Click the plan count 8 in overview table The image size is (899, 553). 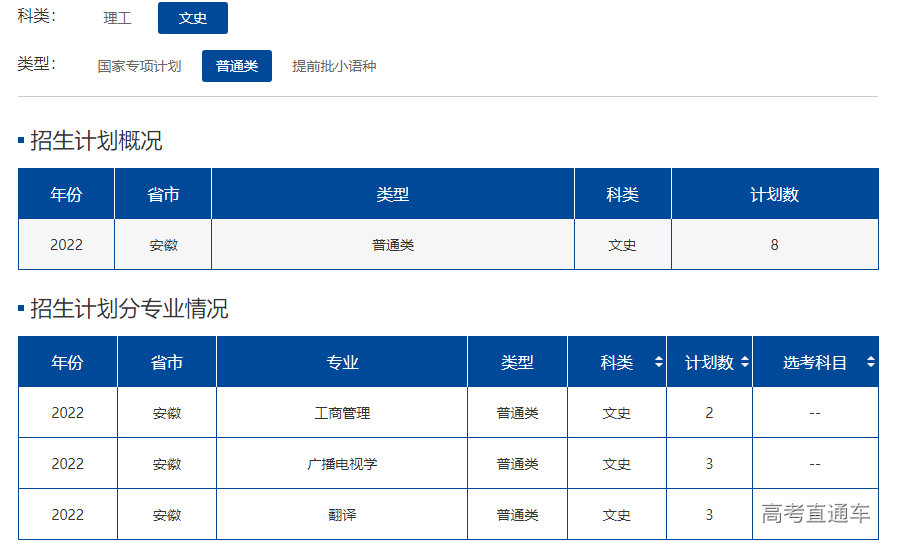[774, 245]
